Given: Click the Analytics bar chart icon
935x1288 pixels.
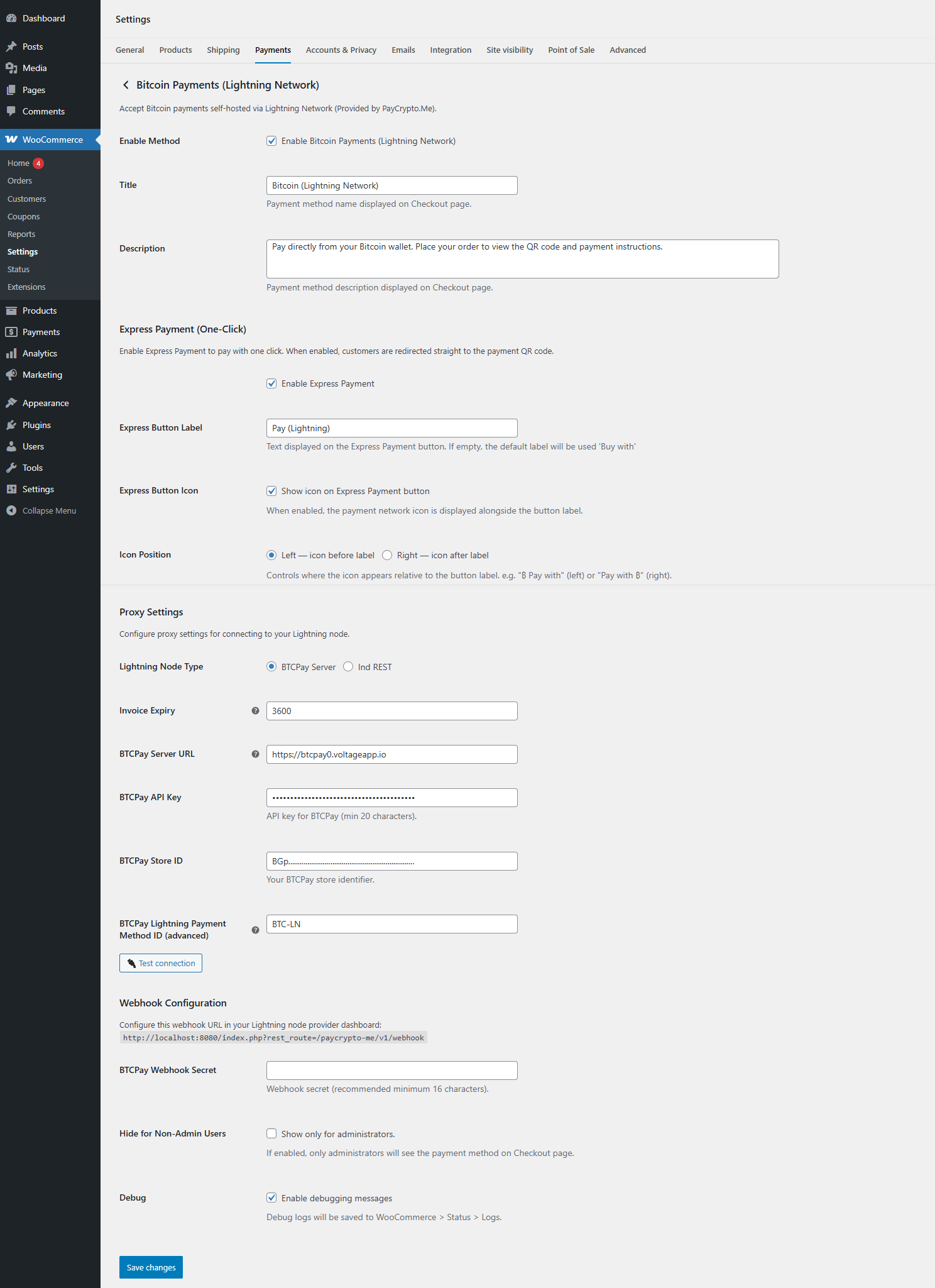Looking at the screenshot, I should [11, 353].
